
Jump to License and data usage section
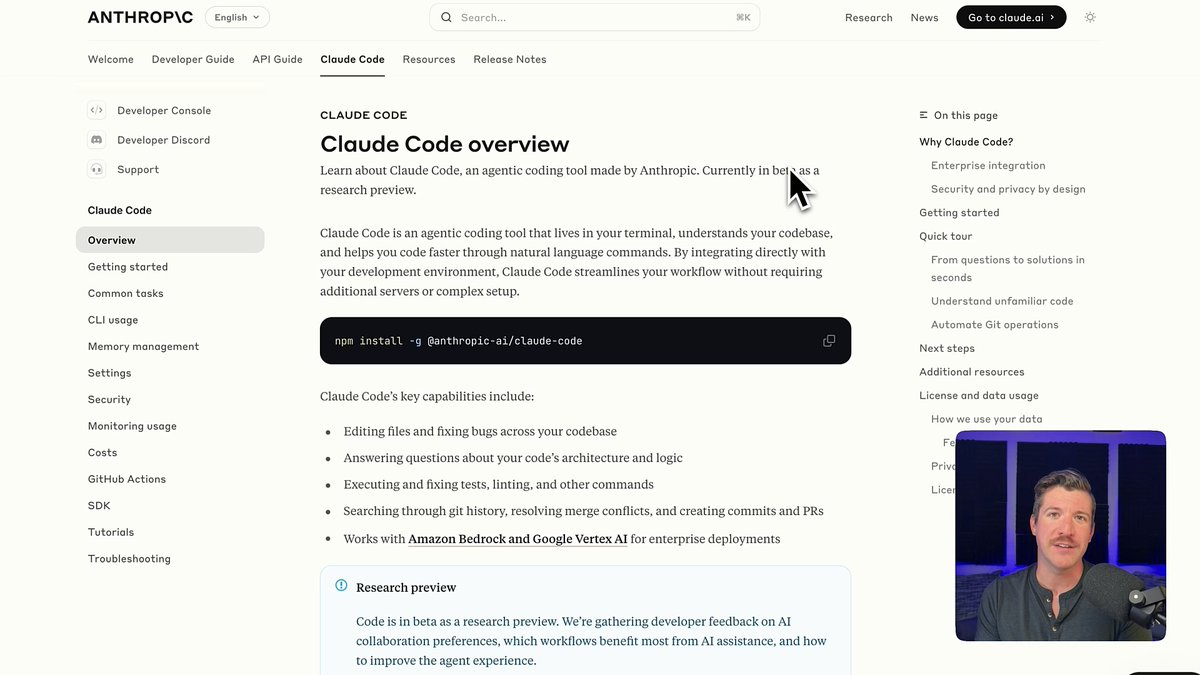(x=979, y=396)
